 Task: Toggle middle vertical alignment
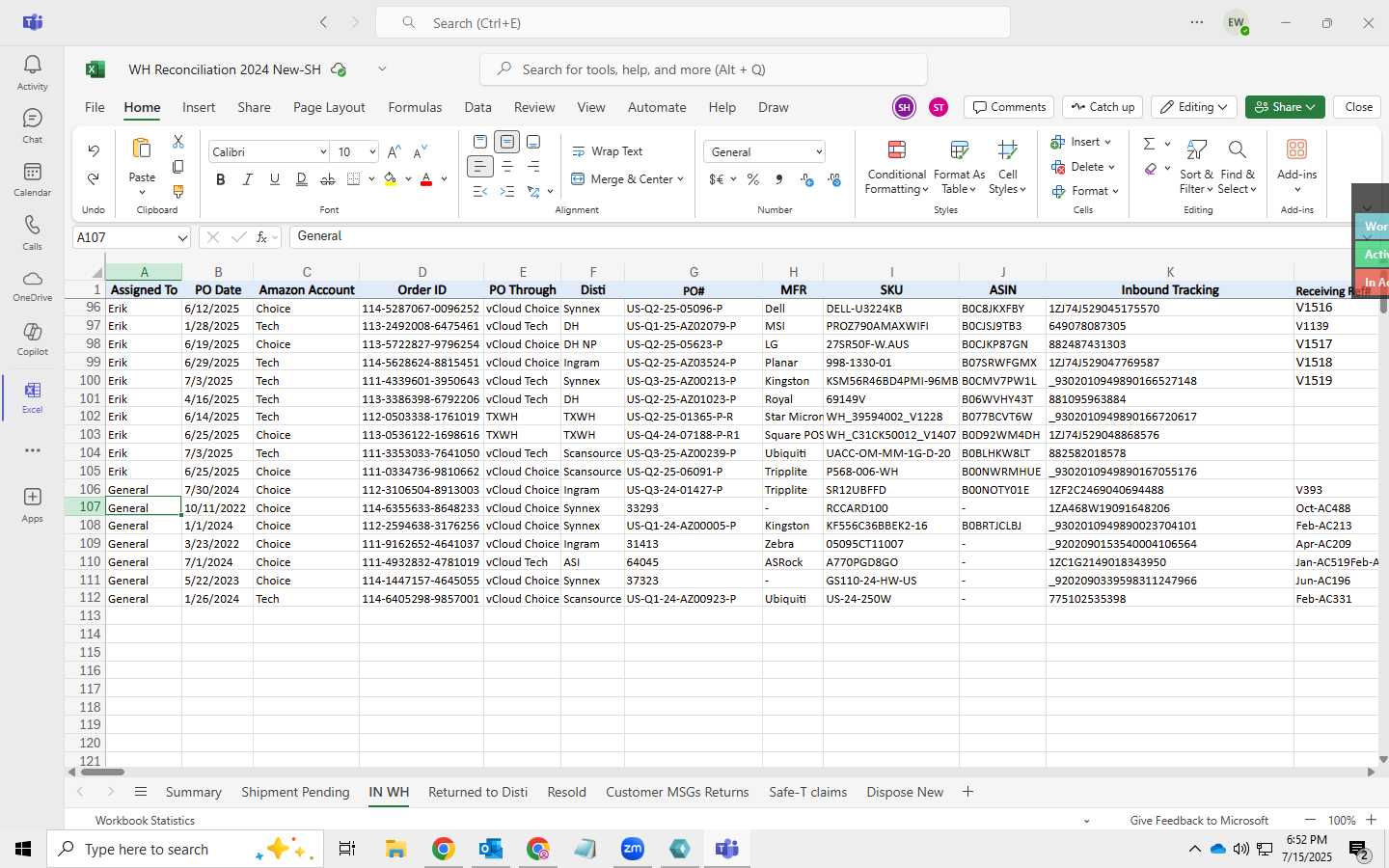click(507, 142)
